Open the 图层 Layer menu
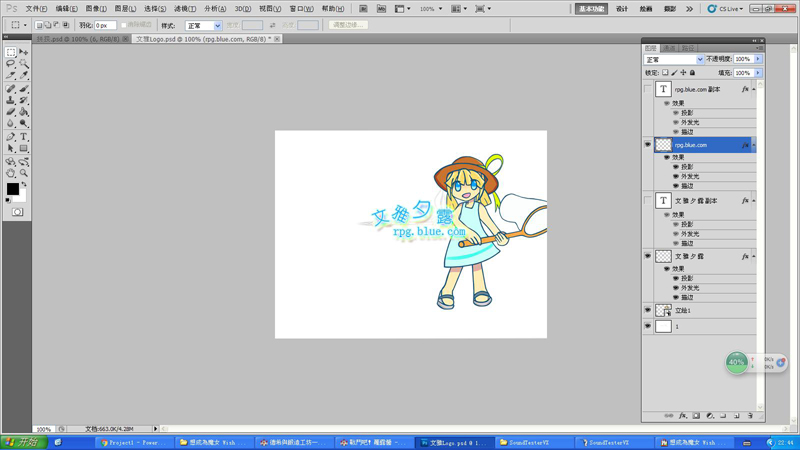This screenshot has height=450, width=800. click(x=125, y=9)
